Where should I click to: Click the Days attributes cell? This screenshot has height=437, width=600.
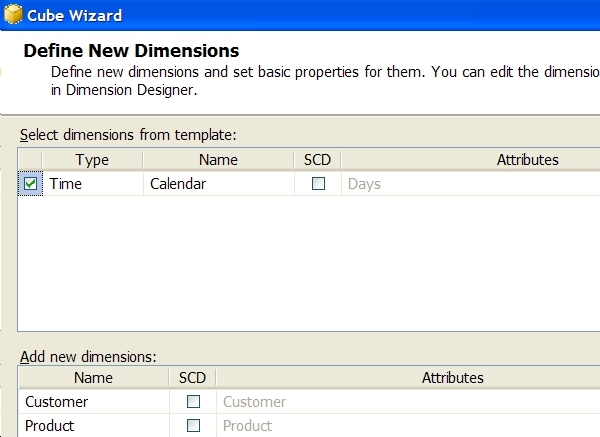471,184
